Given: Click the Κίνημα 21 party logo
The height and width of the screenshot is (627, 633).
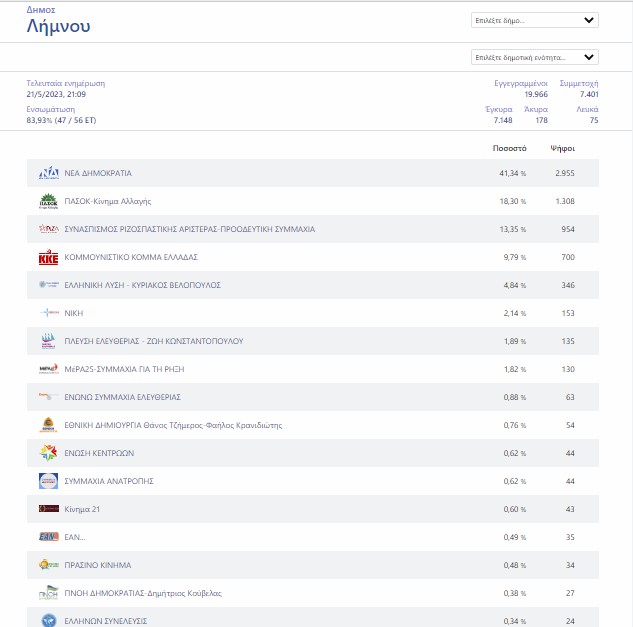Looking at the screenshot, I should (x=48, y=509).
